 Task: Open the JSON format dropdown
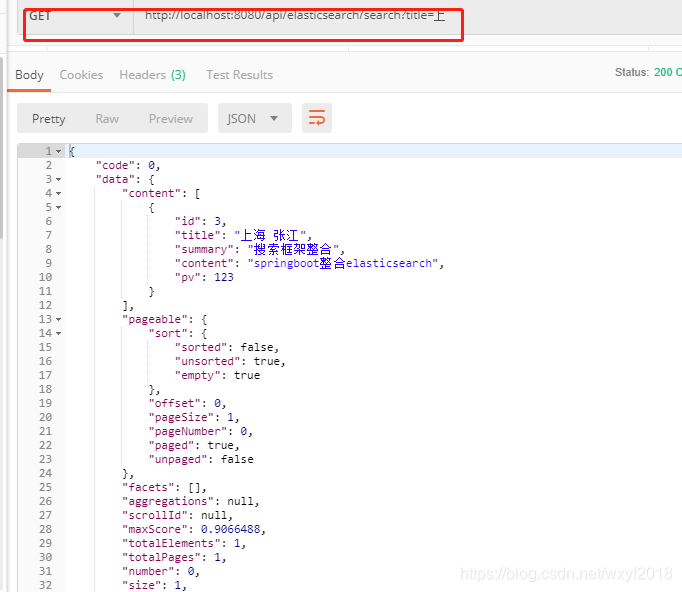(x=254, y=118)
